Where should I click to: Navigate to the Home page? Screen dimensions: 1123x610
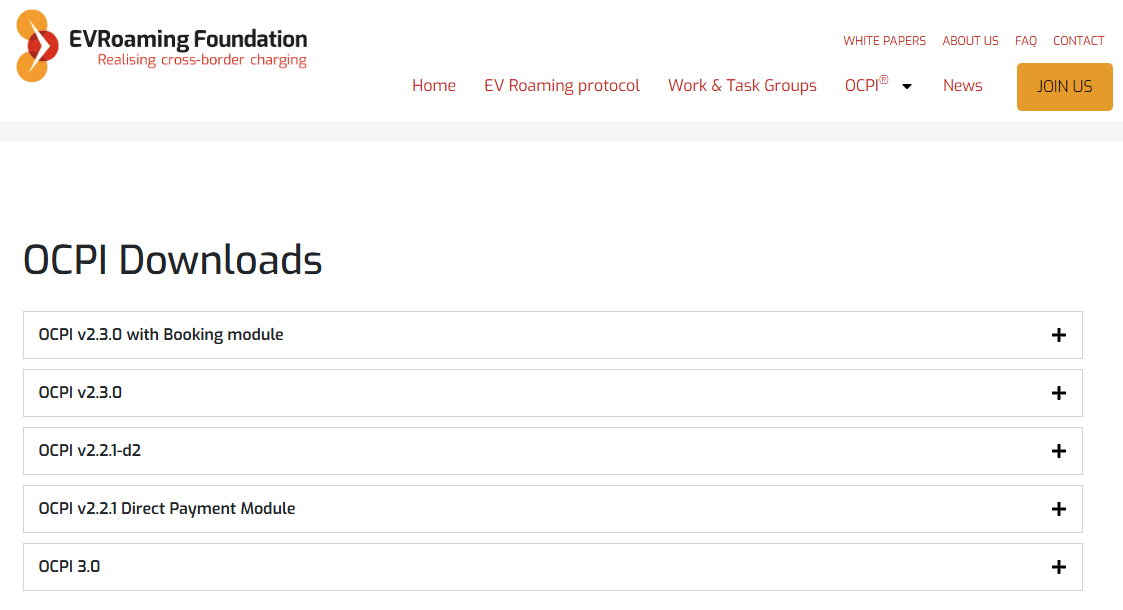(434, 86)
